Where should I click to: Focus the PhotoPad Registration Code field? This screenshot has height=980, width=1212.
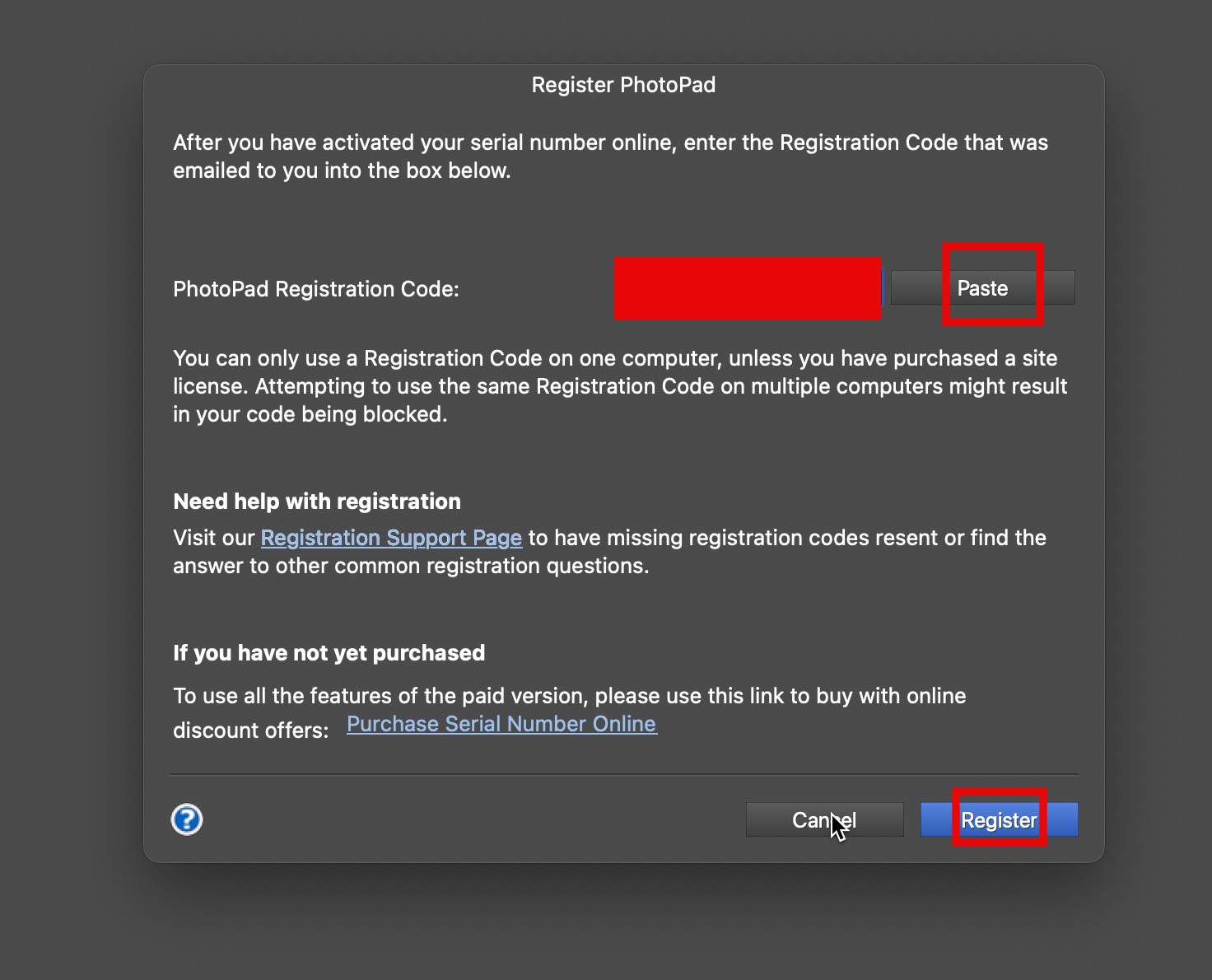click(x=748, y=288)
